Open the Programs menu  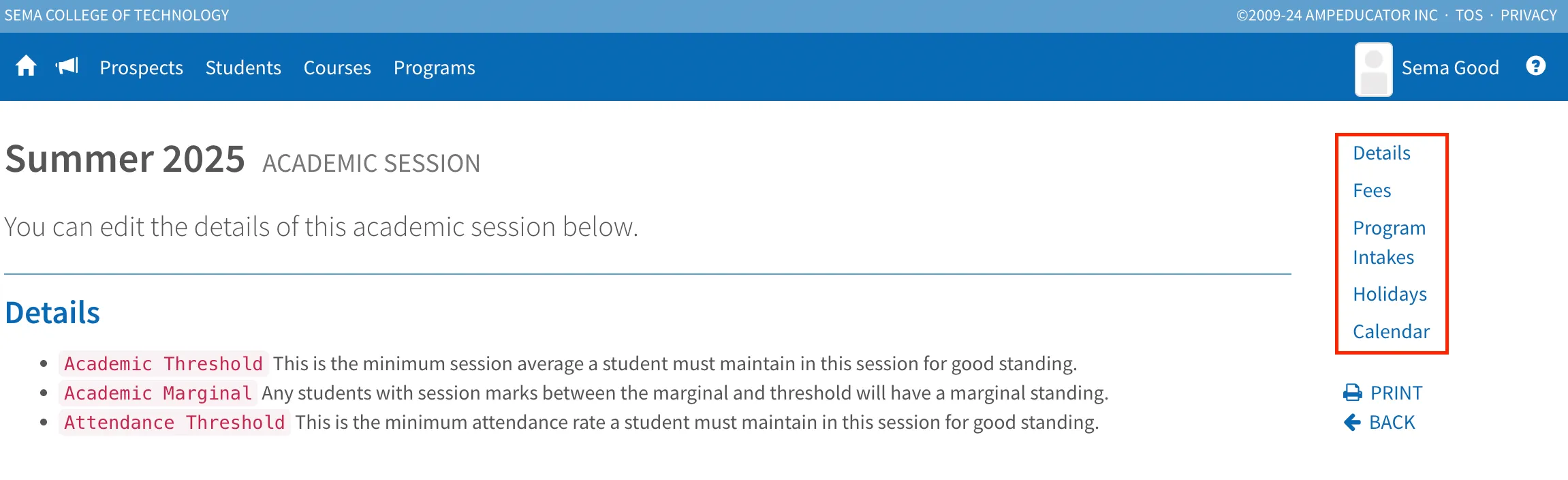435,67
